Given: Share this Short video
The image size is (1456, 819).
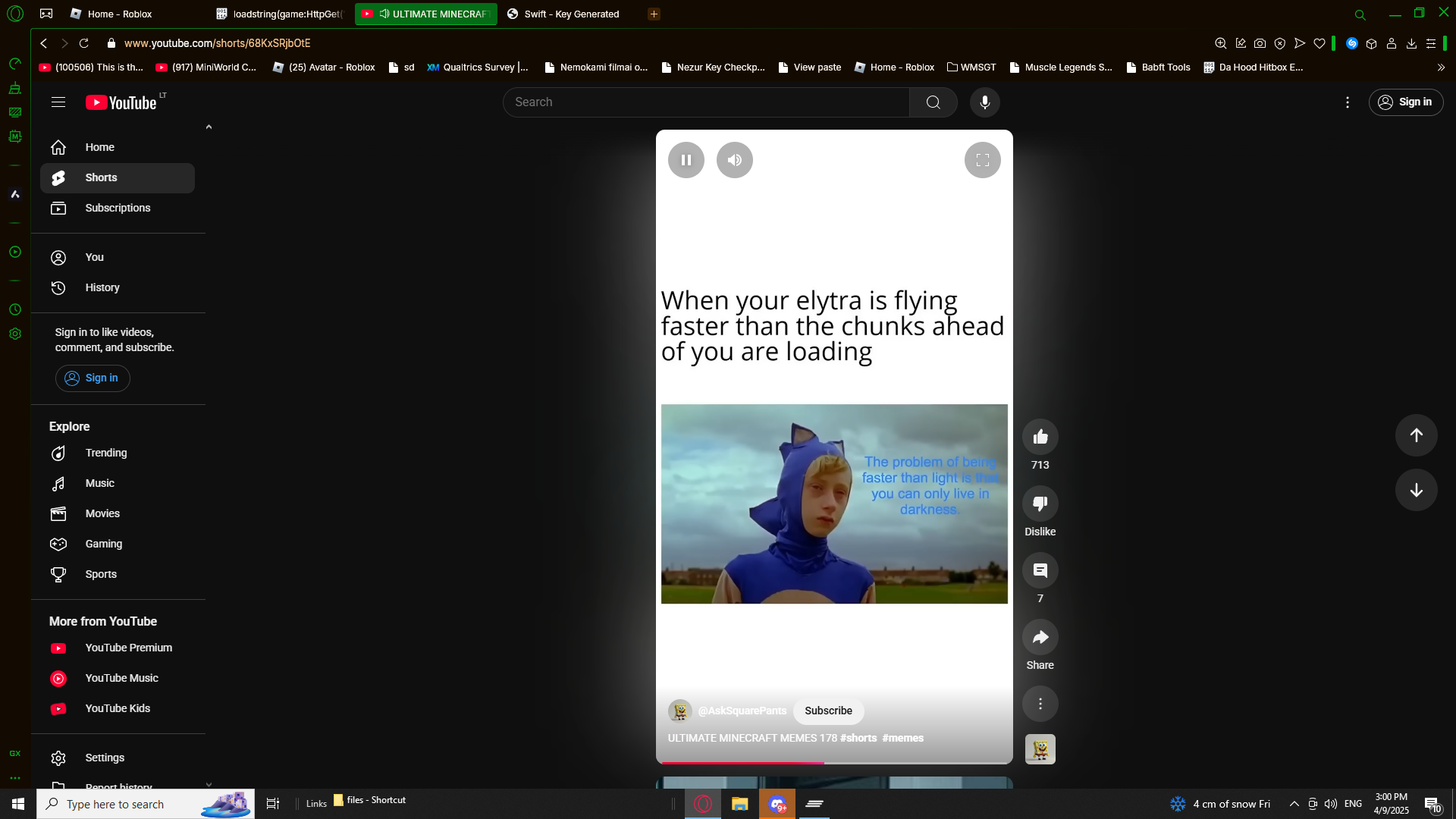Looking at the screenshot, I should point(1040,637).
